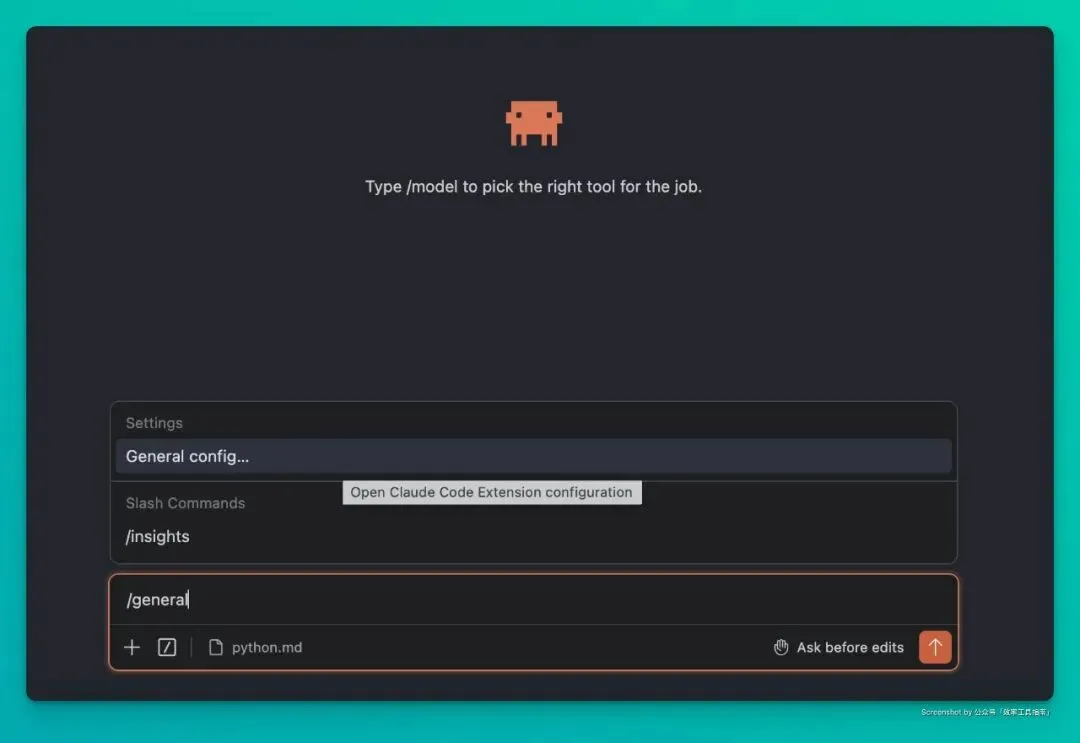Click the plus icon to add attachment
1080x743 pixels.
click(132, 647)
